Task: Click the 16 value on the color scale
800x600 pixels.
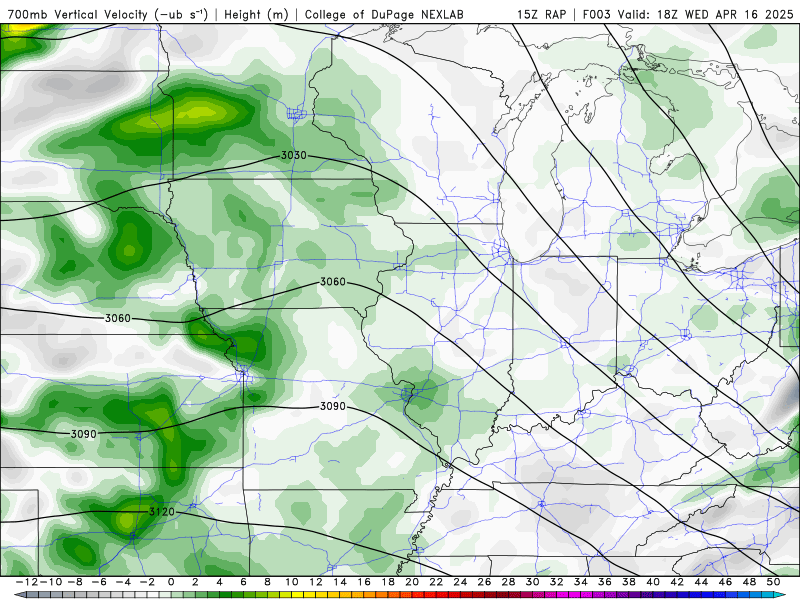Action: 364,582
